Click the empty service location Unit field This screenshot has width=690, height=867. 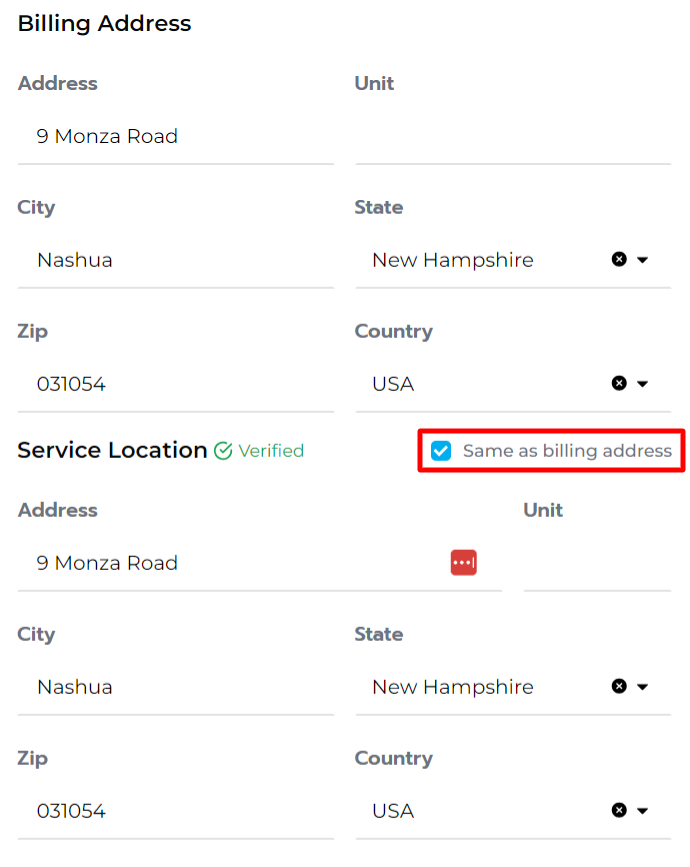(597, 563)
